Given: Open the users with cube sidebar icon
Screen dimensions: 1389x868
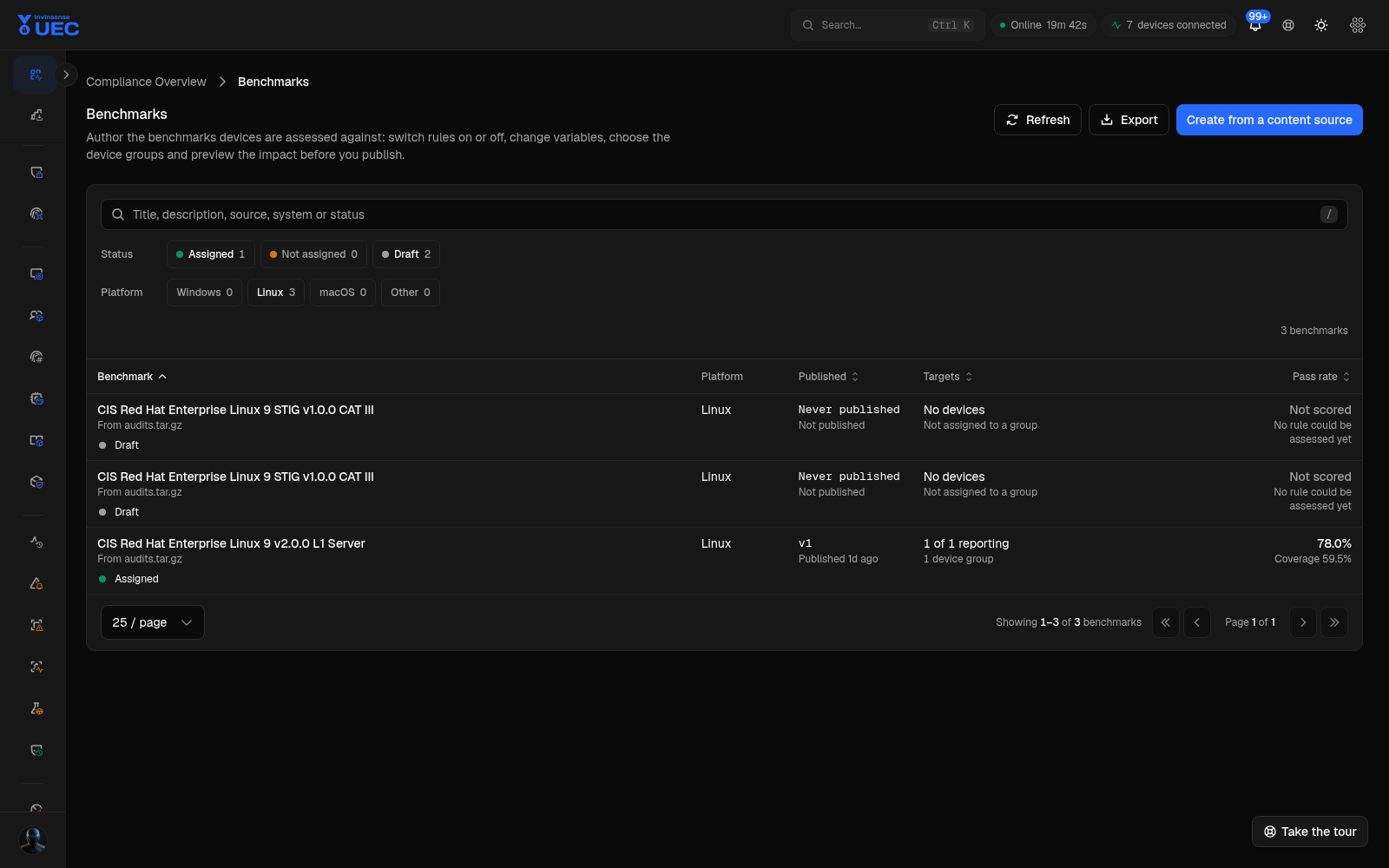Looking at the screenshot, I should pos(36,316).
